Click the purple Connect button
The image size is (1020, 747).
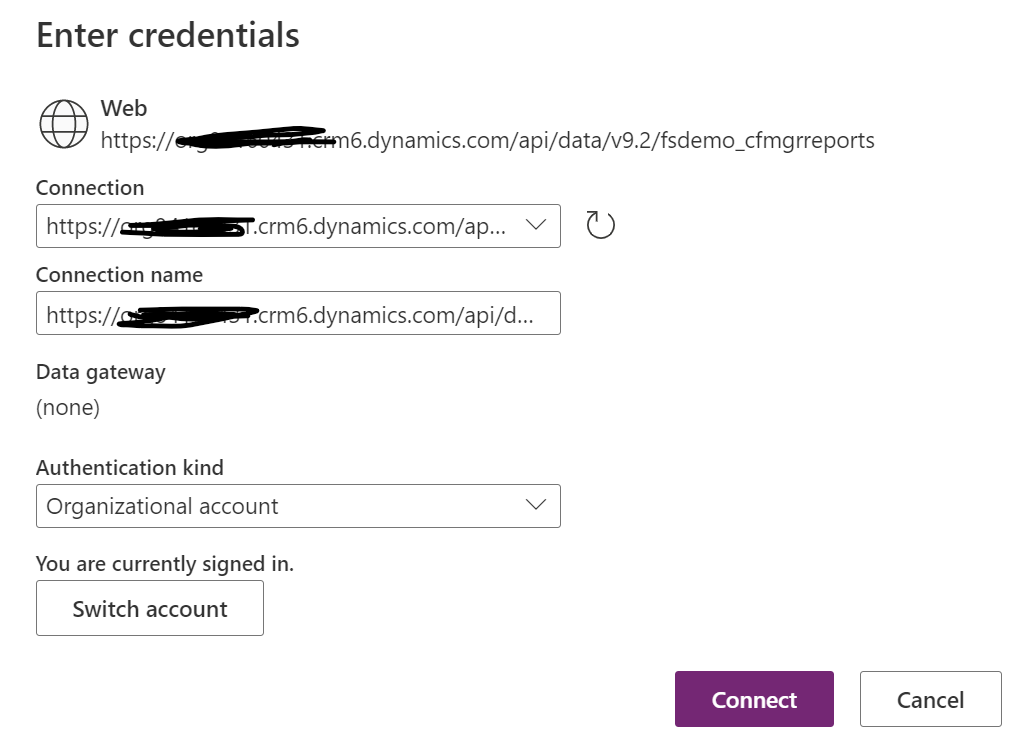pos(754,699)
